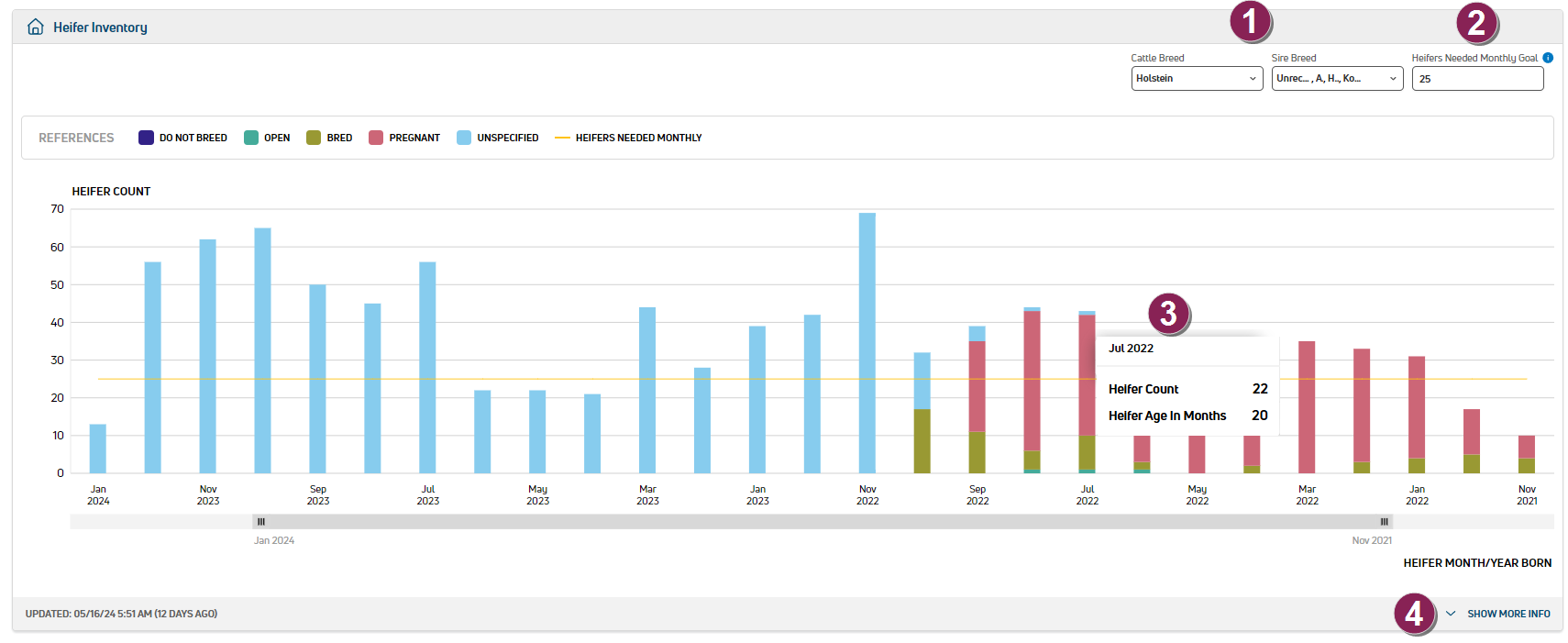
Task: Open the Cattle Breed dropdown
Action: pyautogui.click(x=1196, y=79)
